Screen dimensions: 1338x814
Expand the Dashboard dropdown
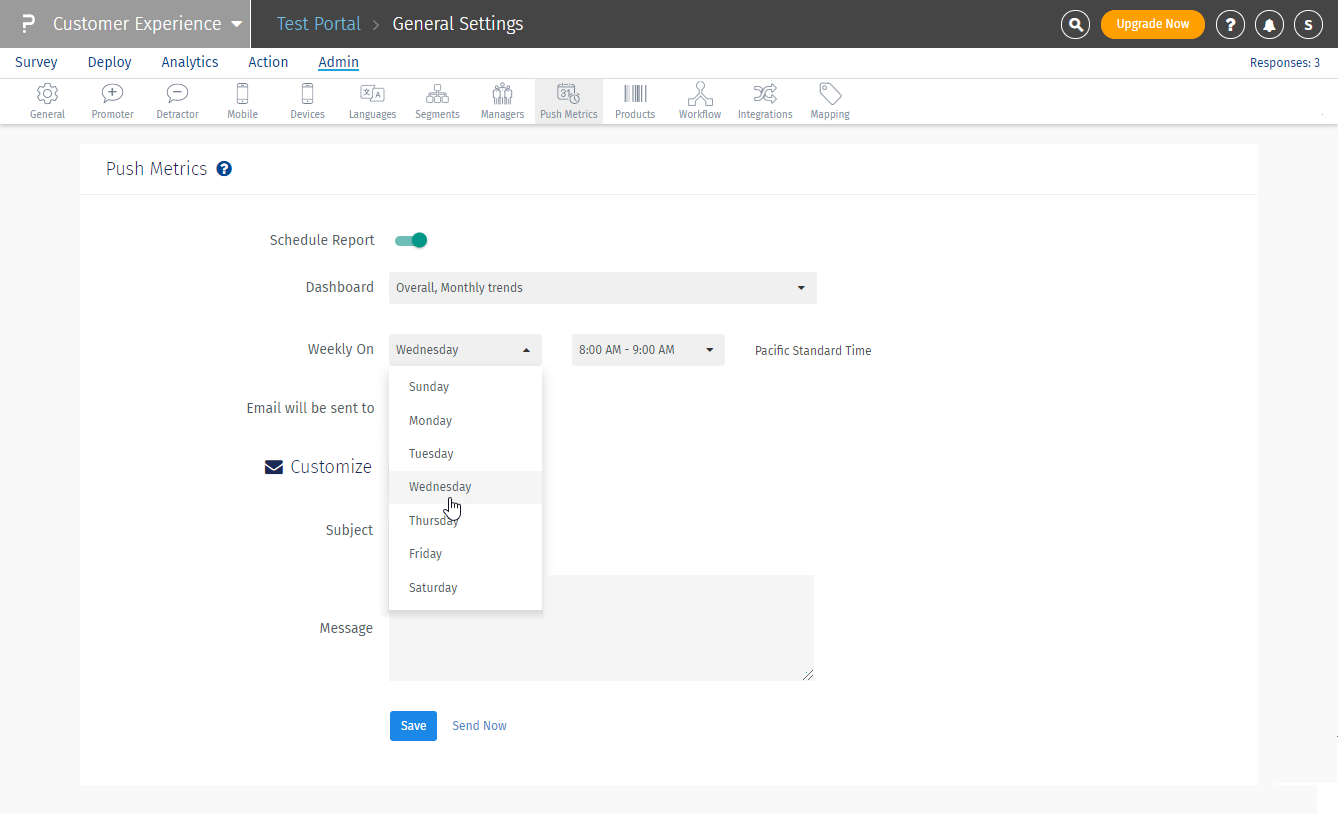602,288
